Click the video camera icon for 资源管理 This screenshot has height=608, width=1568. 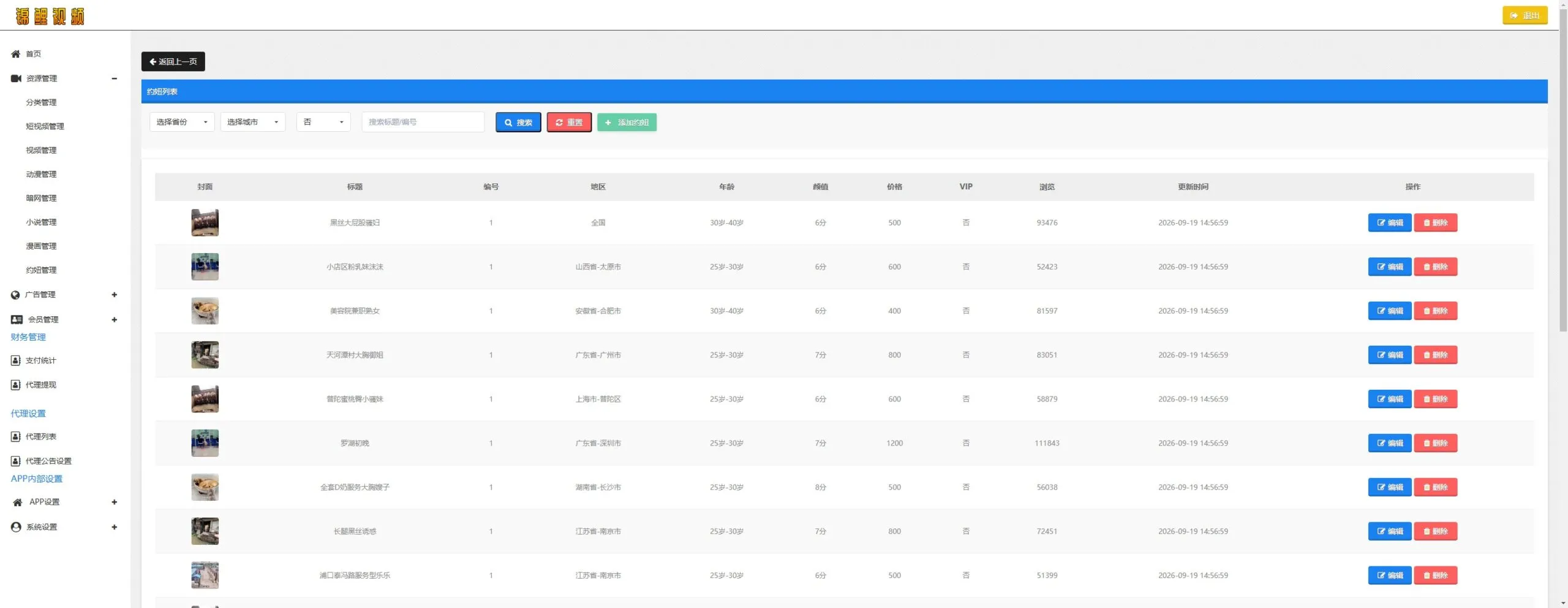pyautogui.click(x=16, y=78)
